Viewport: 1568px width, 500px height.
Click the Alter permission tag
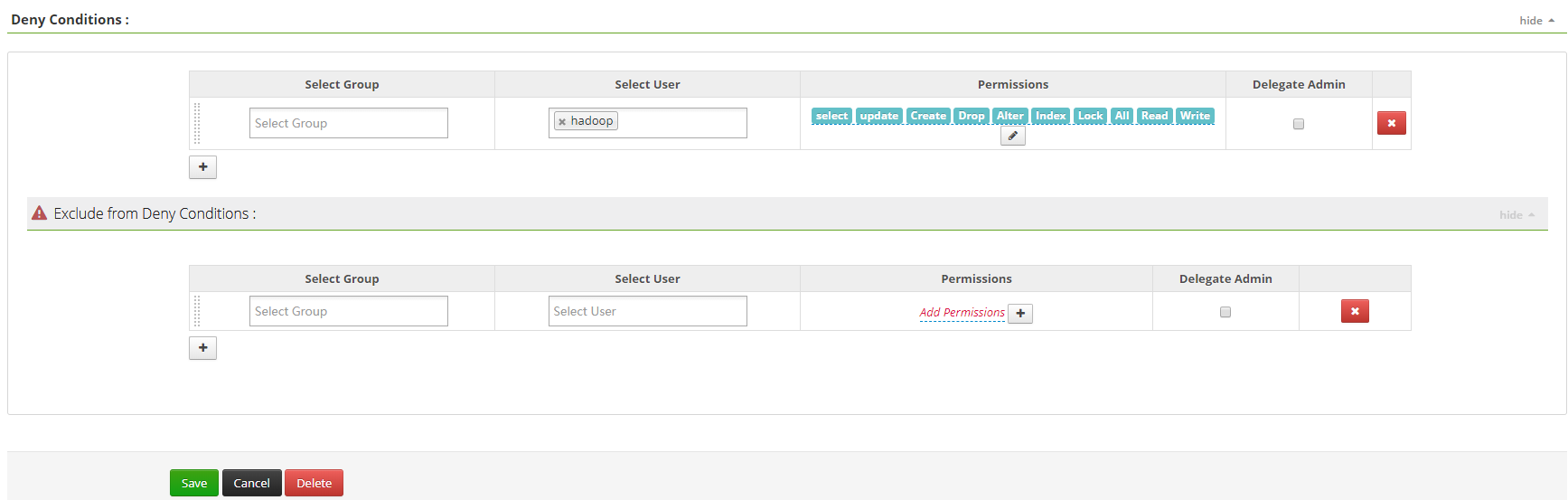click(1010, 116)
